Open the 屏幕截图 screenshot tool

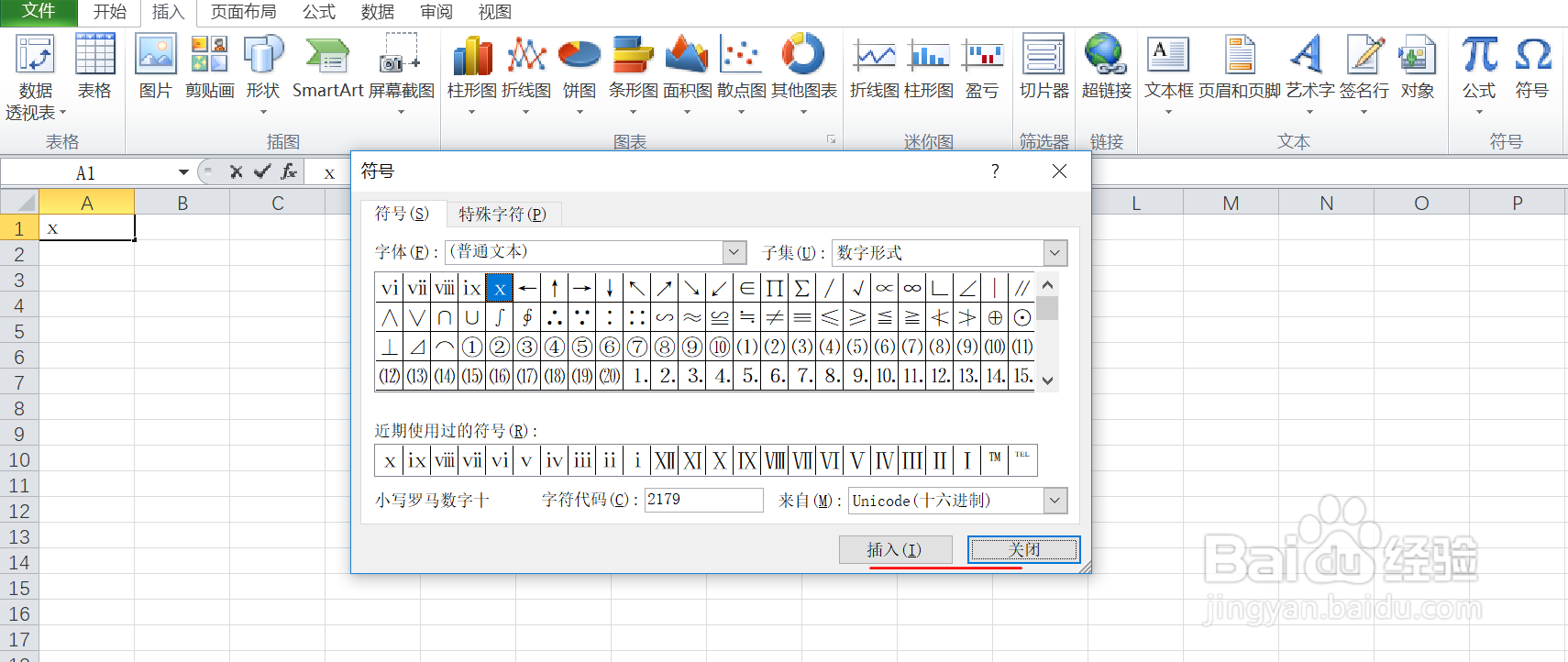click(402, 73)
